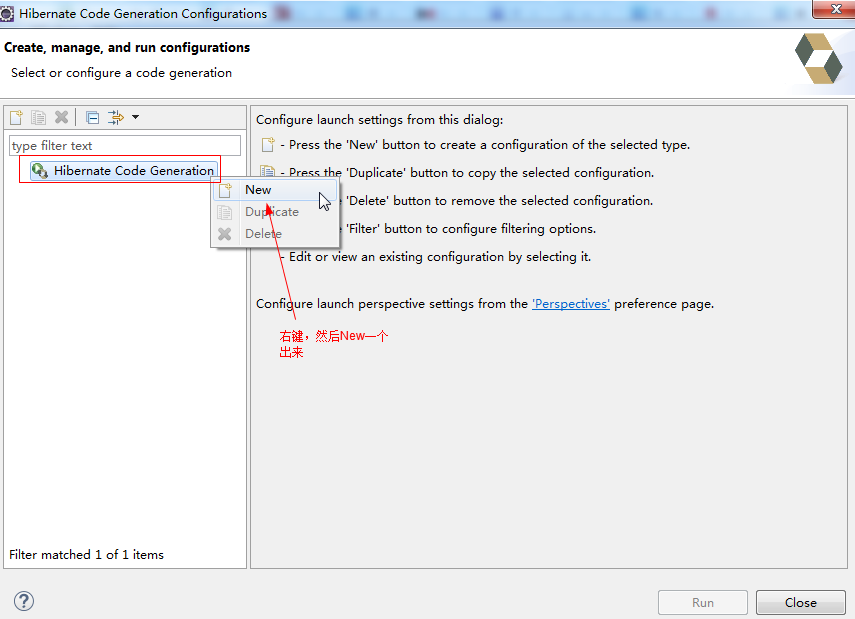
Task: Click the Hibernate Code Generation item icon
Action: point(39,171)
